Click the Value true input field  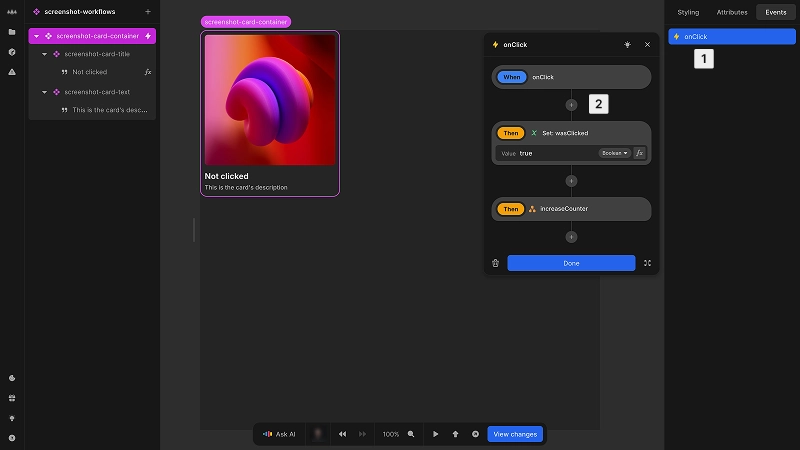pos(546,153)
